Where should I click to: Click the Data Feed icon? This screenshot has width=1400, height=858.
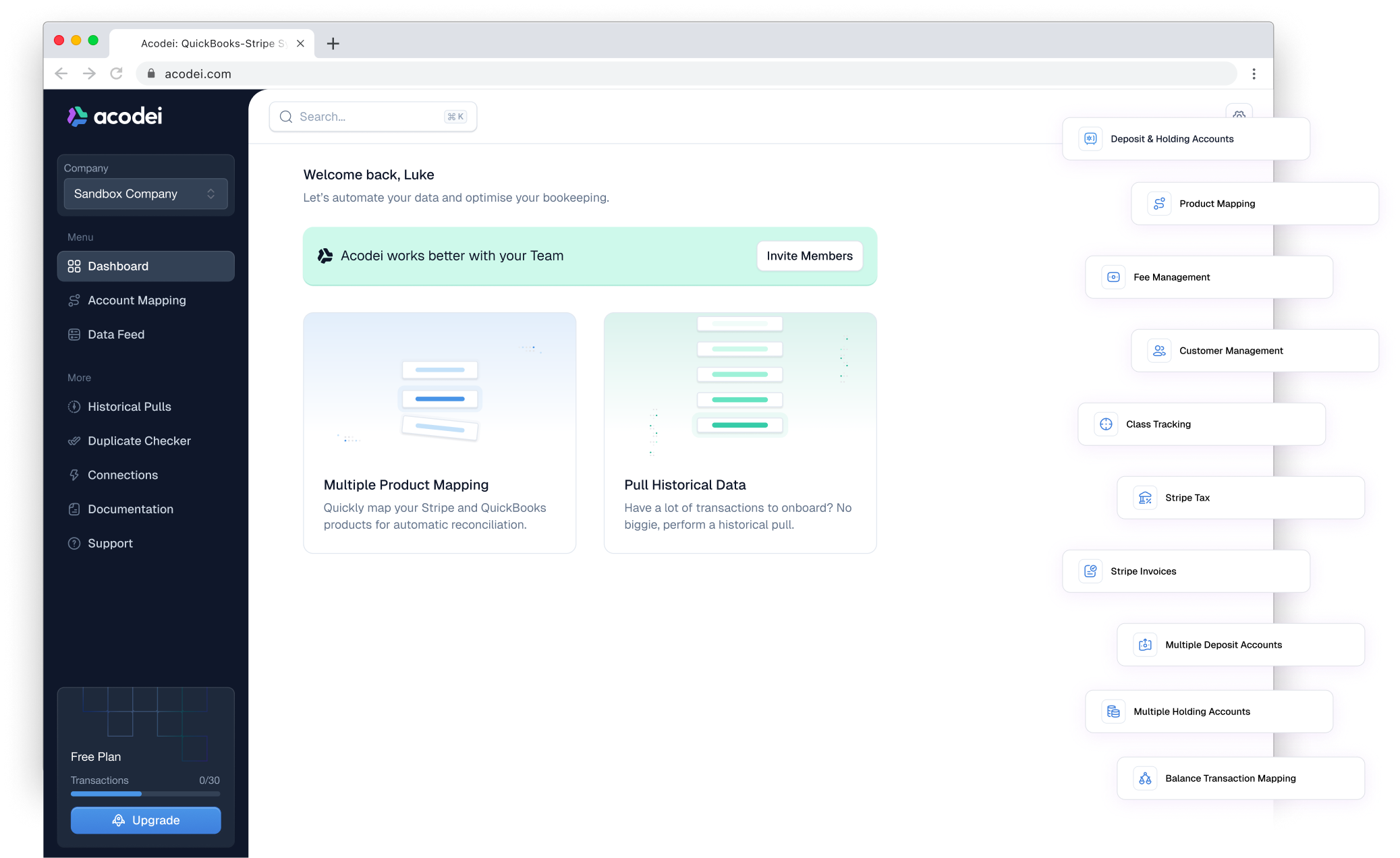(x=74, y=334)
